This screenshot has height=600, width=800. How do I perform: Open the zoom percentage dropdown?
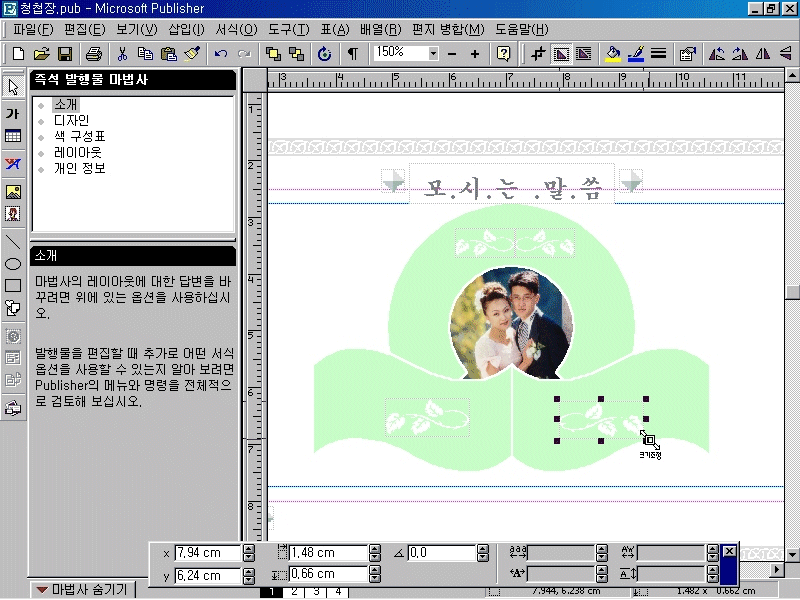tap(433, 53)
